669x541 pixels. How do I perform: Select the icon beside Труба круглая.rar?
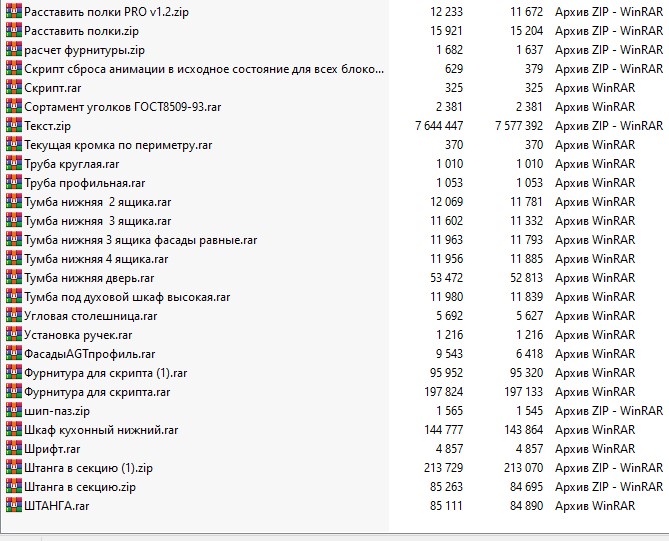[14, 164]
